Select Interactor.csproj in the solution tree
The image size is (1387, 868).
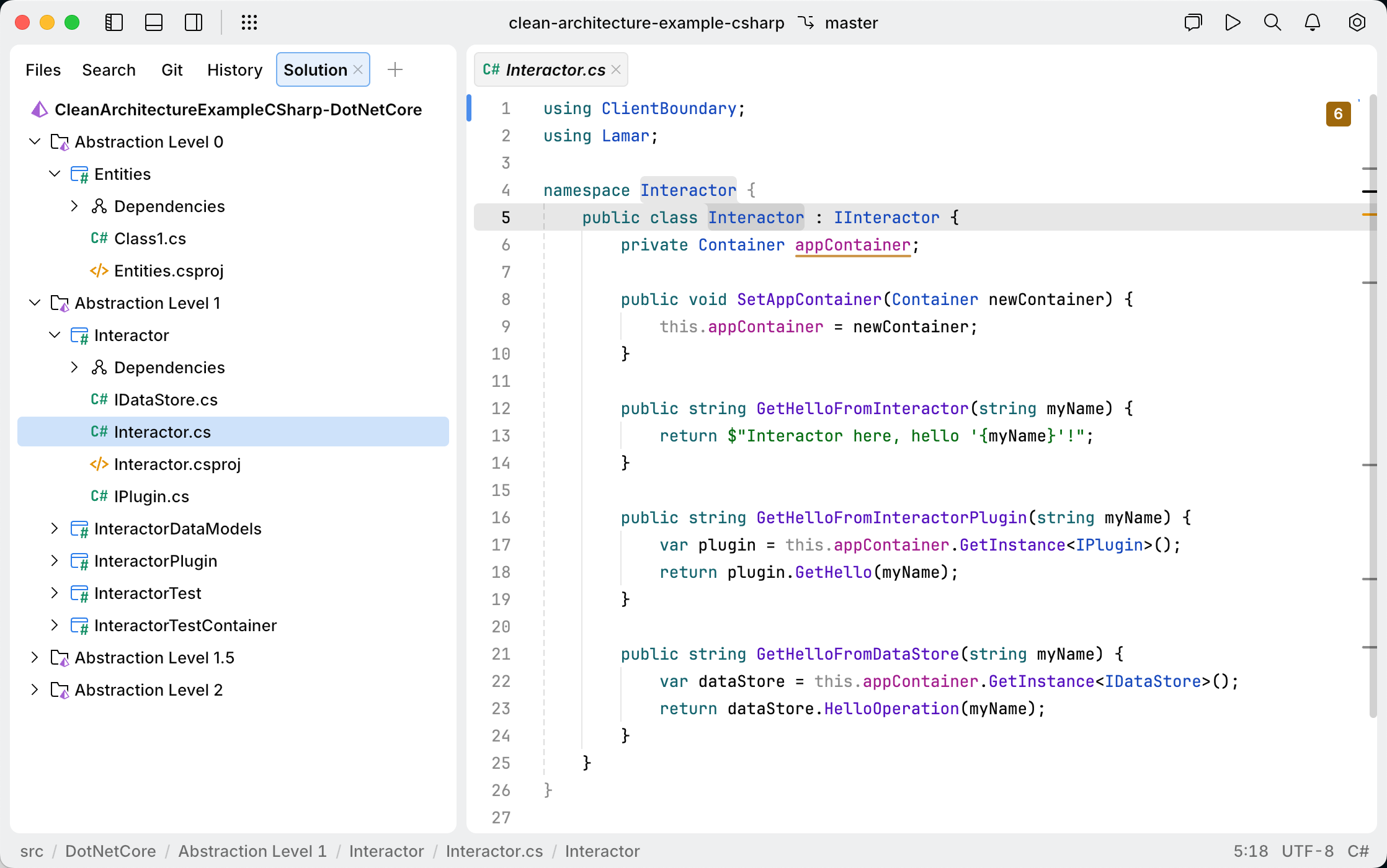(178, 464)
